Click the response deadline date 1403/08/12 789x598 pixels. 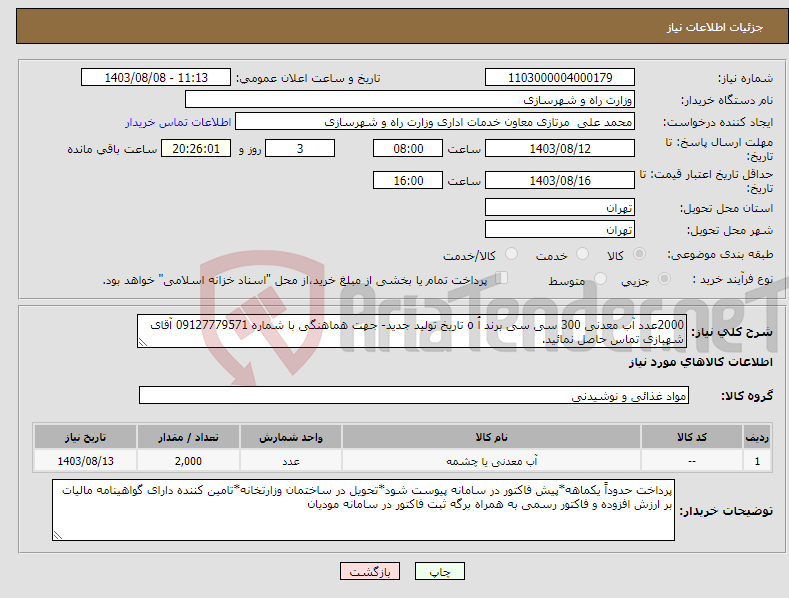[x=560, y=148]
